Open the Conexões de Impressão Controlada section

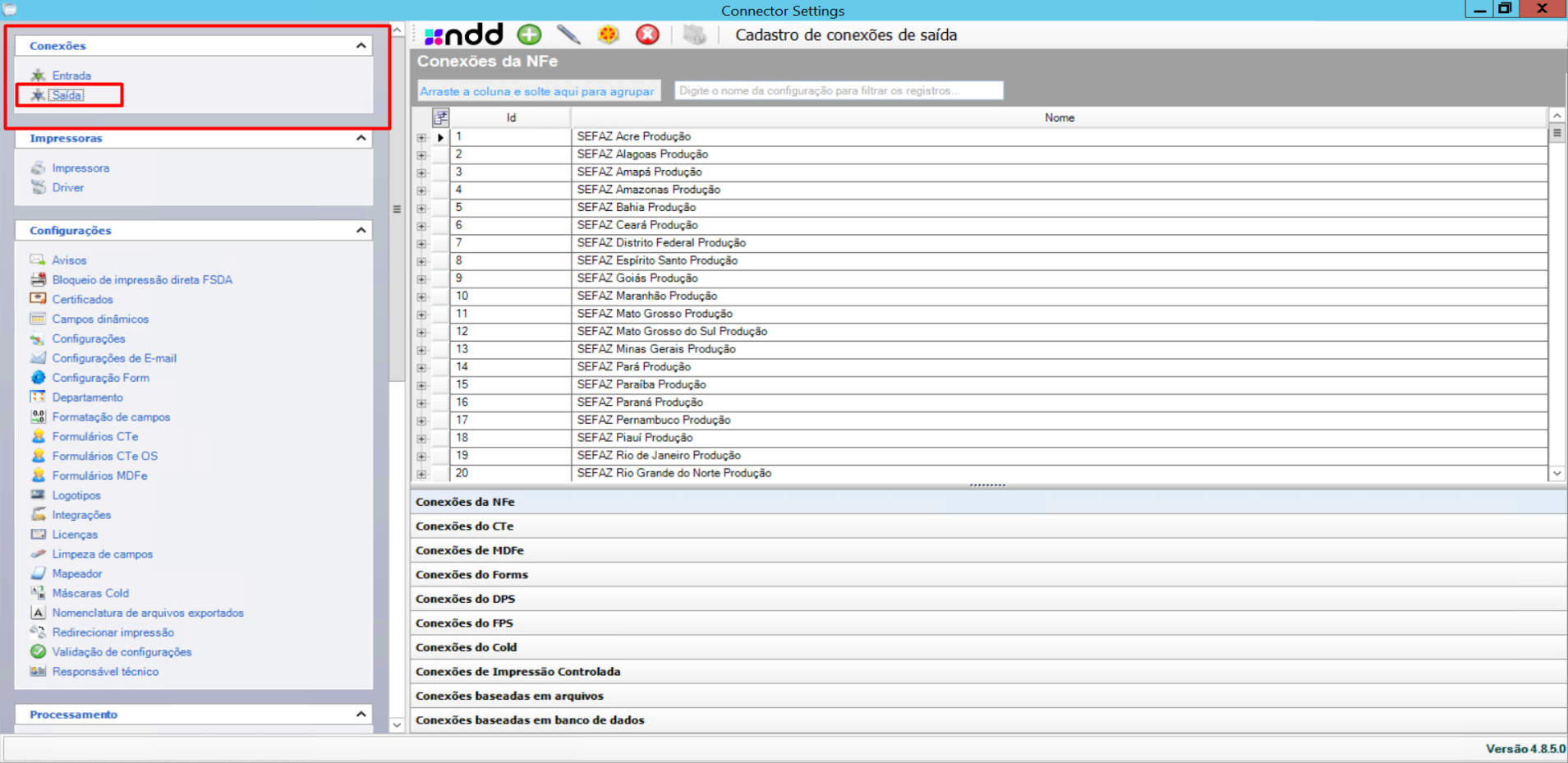[x=988, y=671]
